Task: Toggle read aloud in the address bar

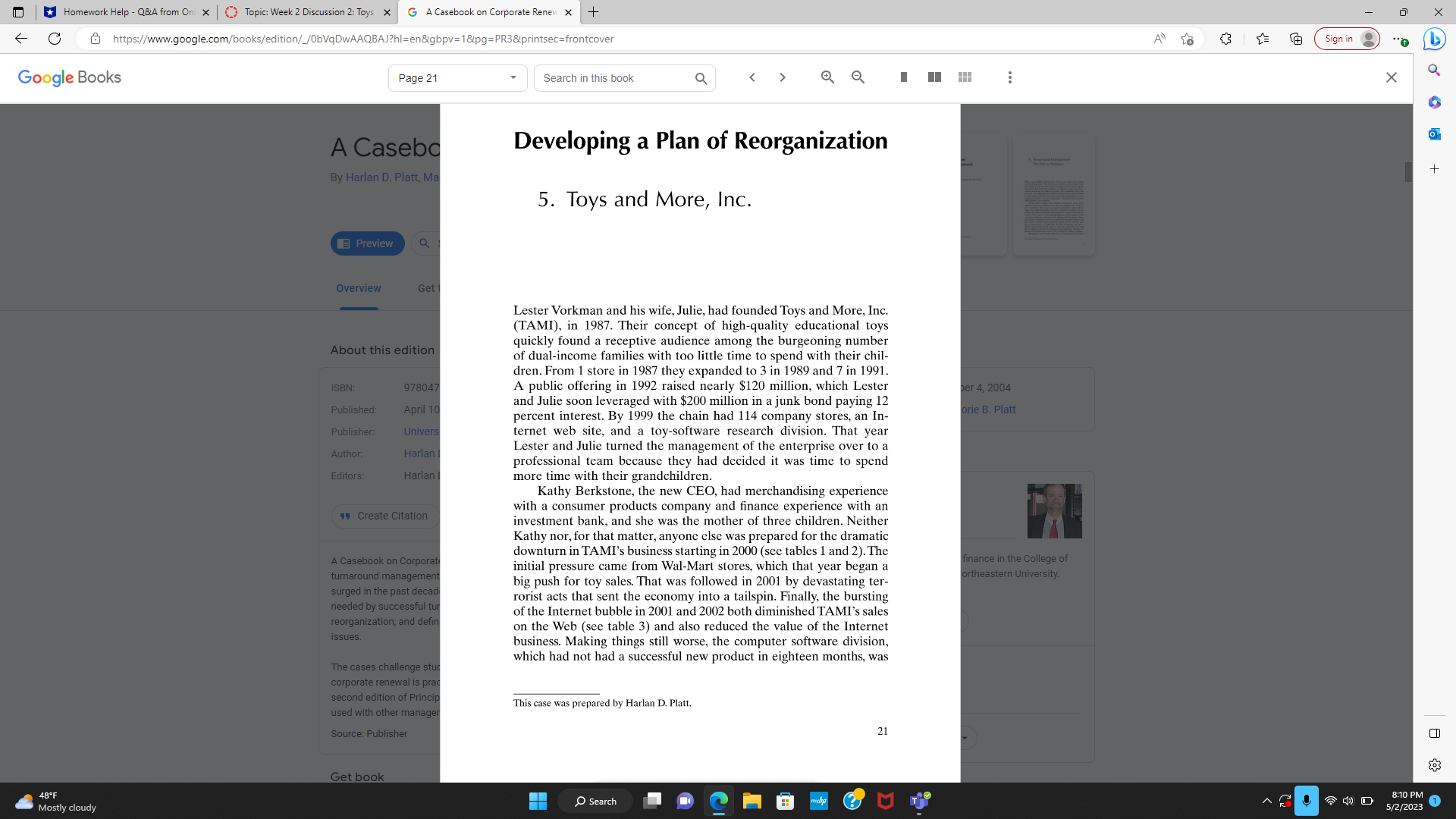Action: (x=1159, y=39)
